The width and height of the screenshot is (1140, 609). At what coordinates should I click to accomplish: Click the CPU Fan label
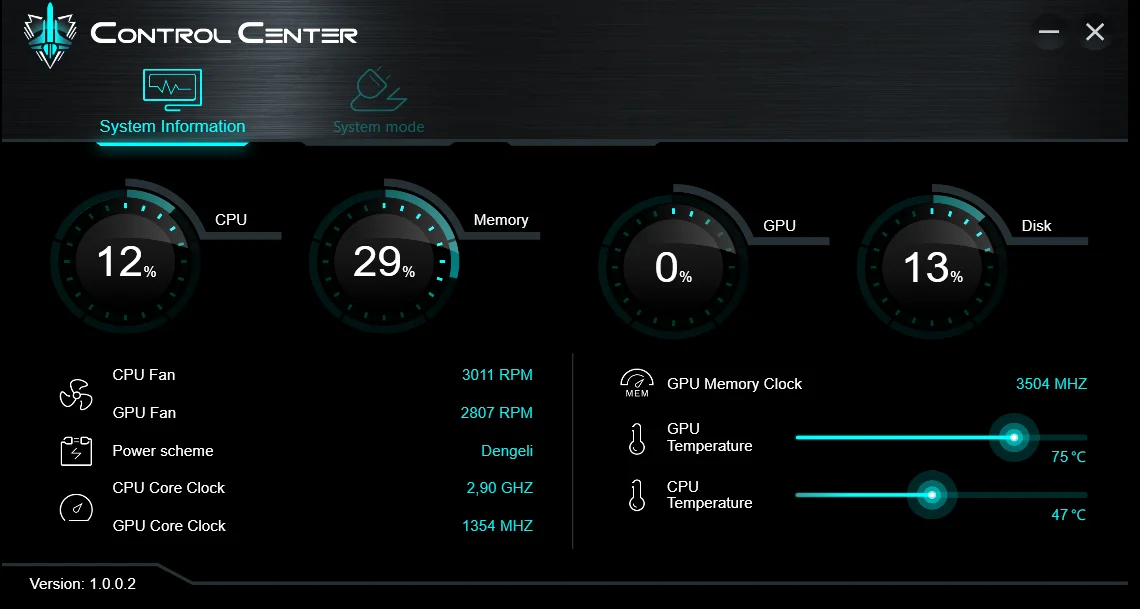coord(144,375)
